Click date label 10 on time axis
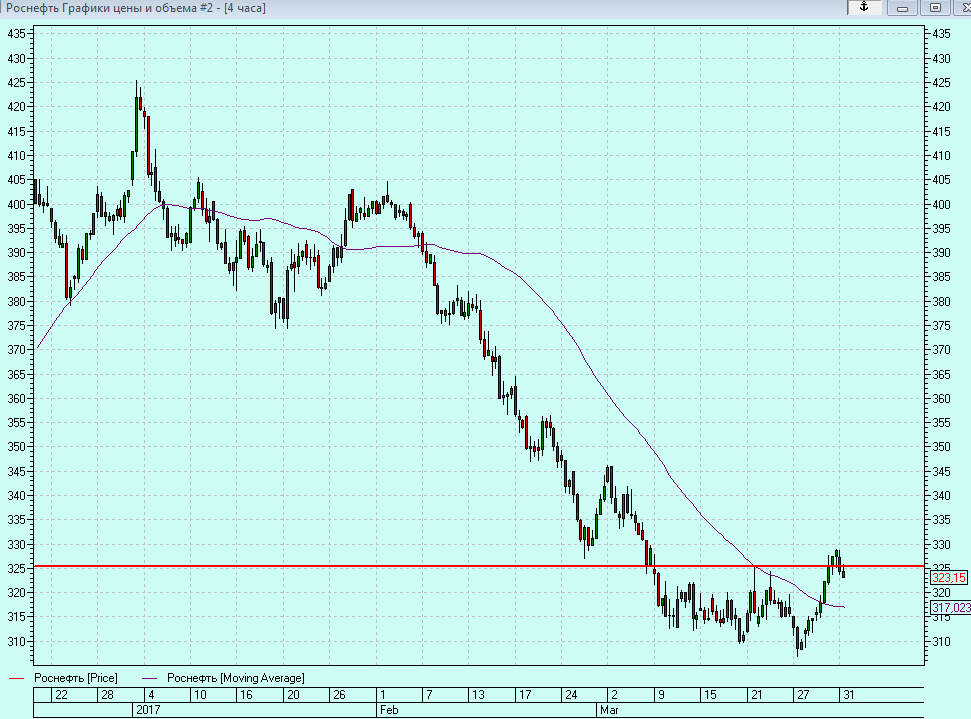This screenshot has height=719, width=971. (200, 695)
